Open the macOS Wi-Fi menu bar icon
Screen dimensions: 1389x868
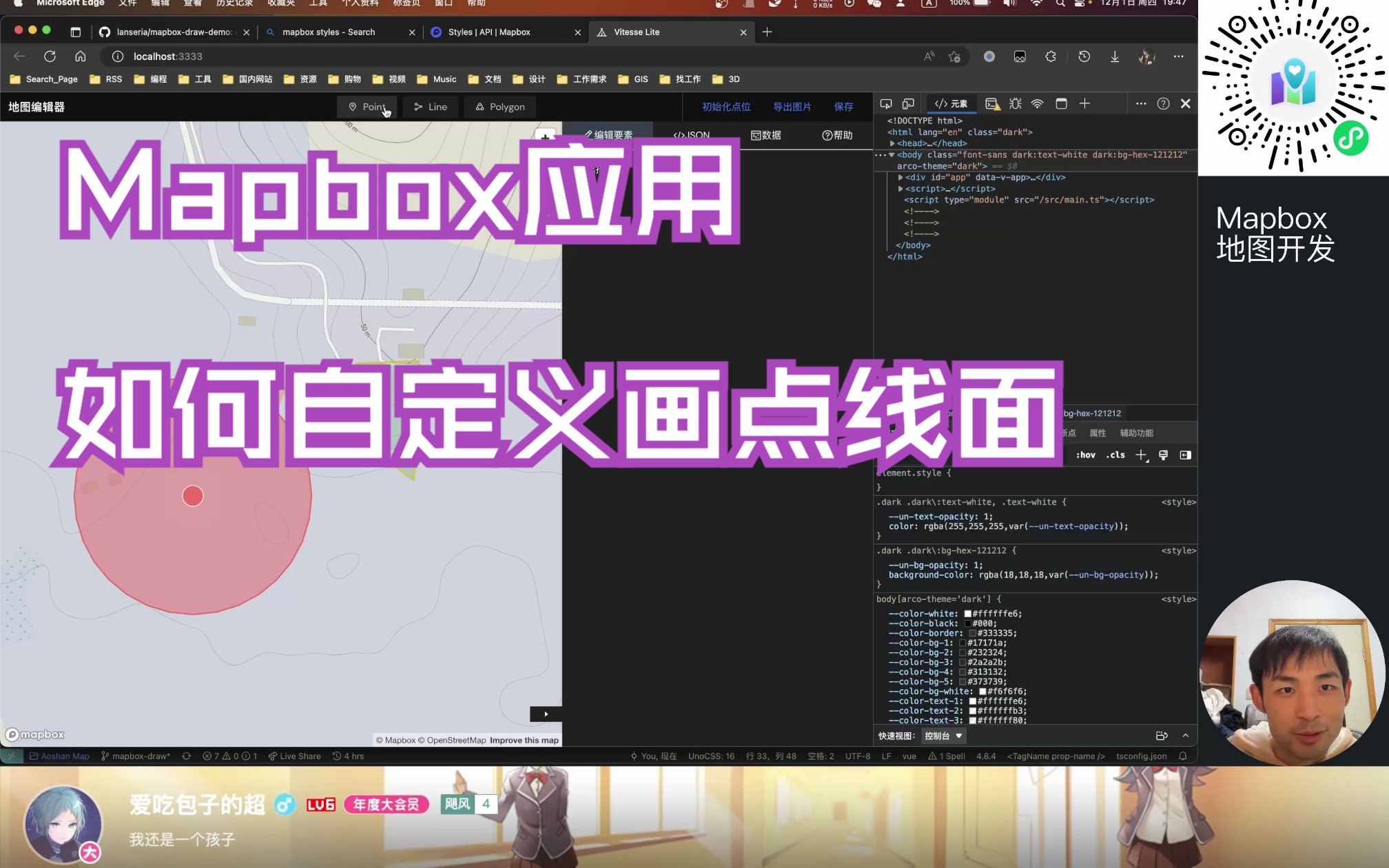coord(1036,3)
